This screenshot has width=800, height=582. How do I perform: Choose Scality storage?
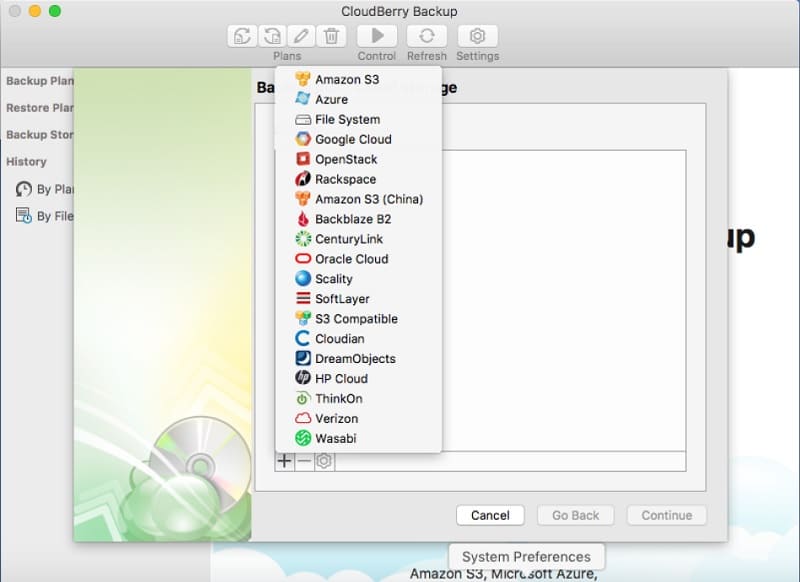[358, 279]
